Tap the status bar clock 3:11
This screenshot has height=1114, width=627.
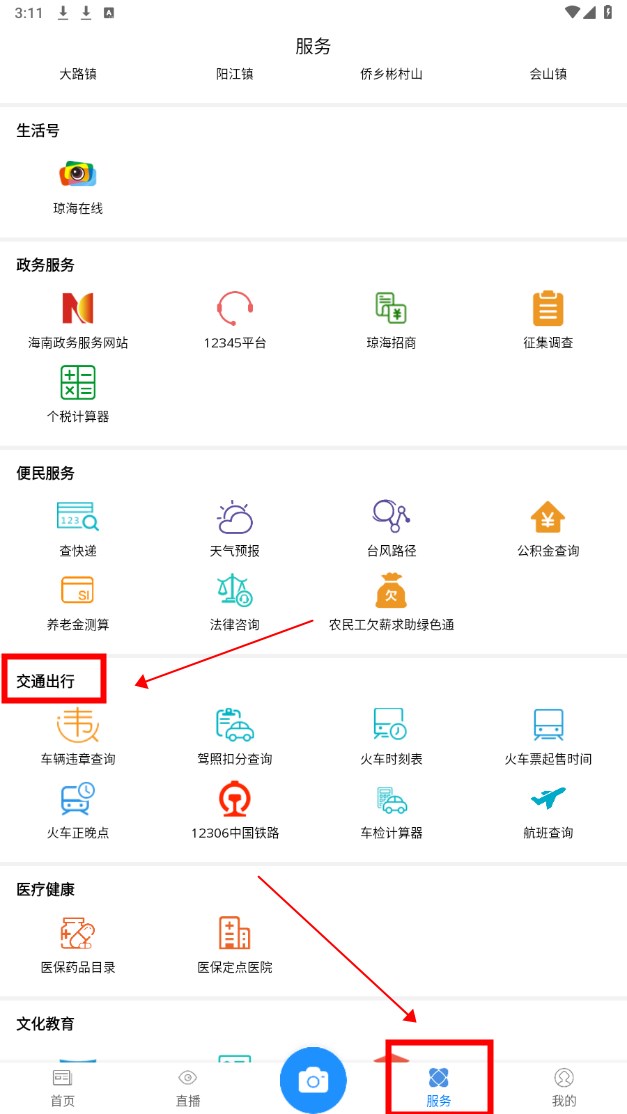tap(28, 13)
